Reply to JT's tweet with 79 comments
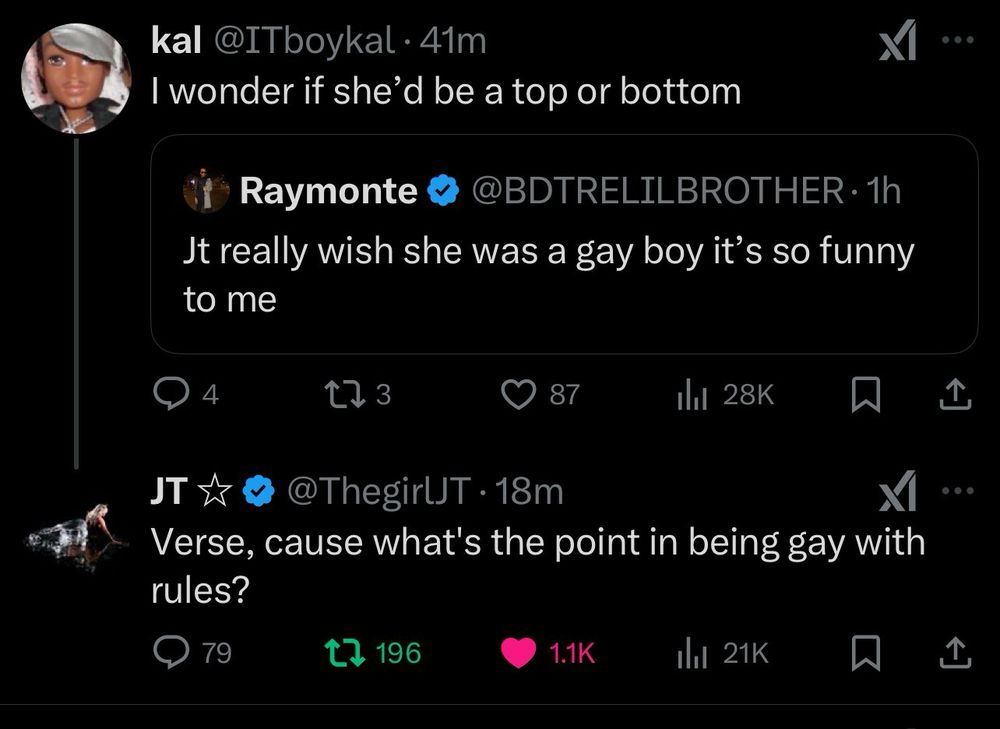1000x729 pixels. point(166,653)
